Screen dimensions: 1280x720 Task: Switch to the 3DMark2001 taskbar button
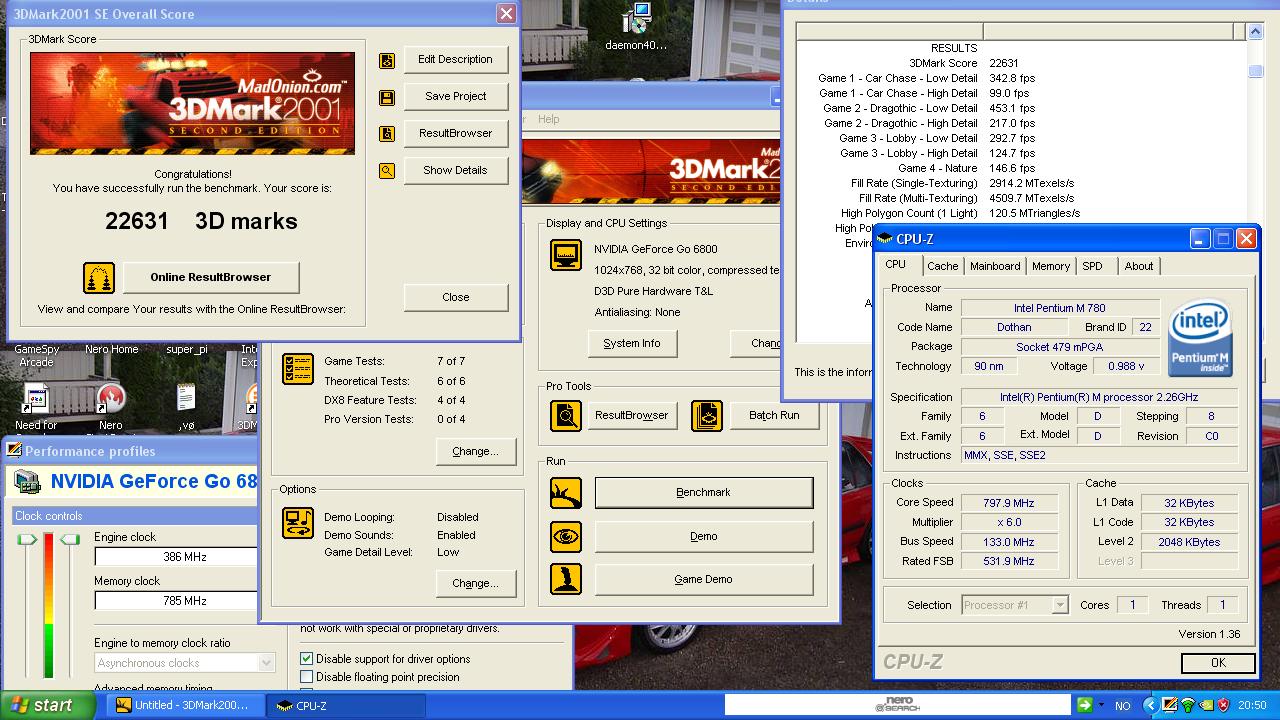click(186, 705)
